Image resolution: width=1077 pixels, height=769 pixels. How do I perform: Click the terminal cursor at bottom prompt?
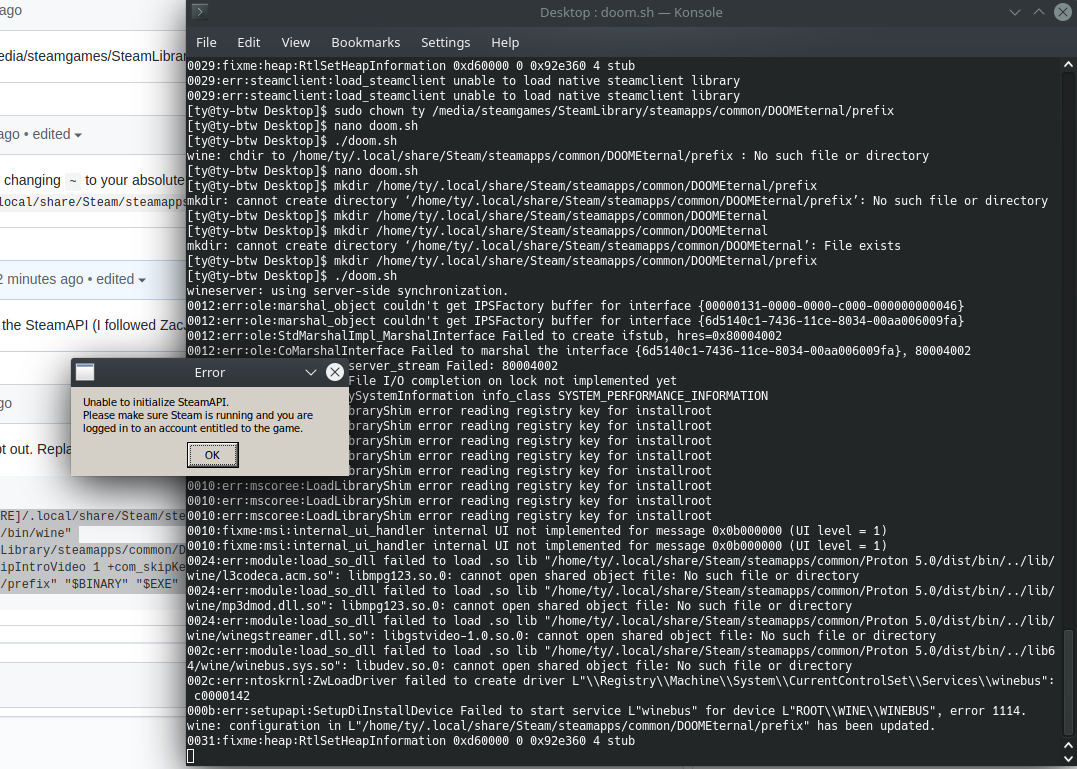[x=191, y=756]
